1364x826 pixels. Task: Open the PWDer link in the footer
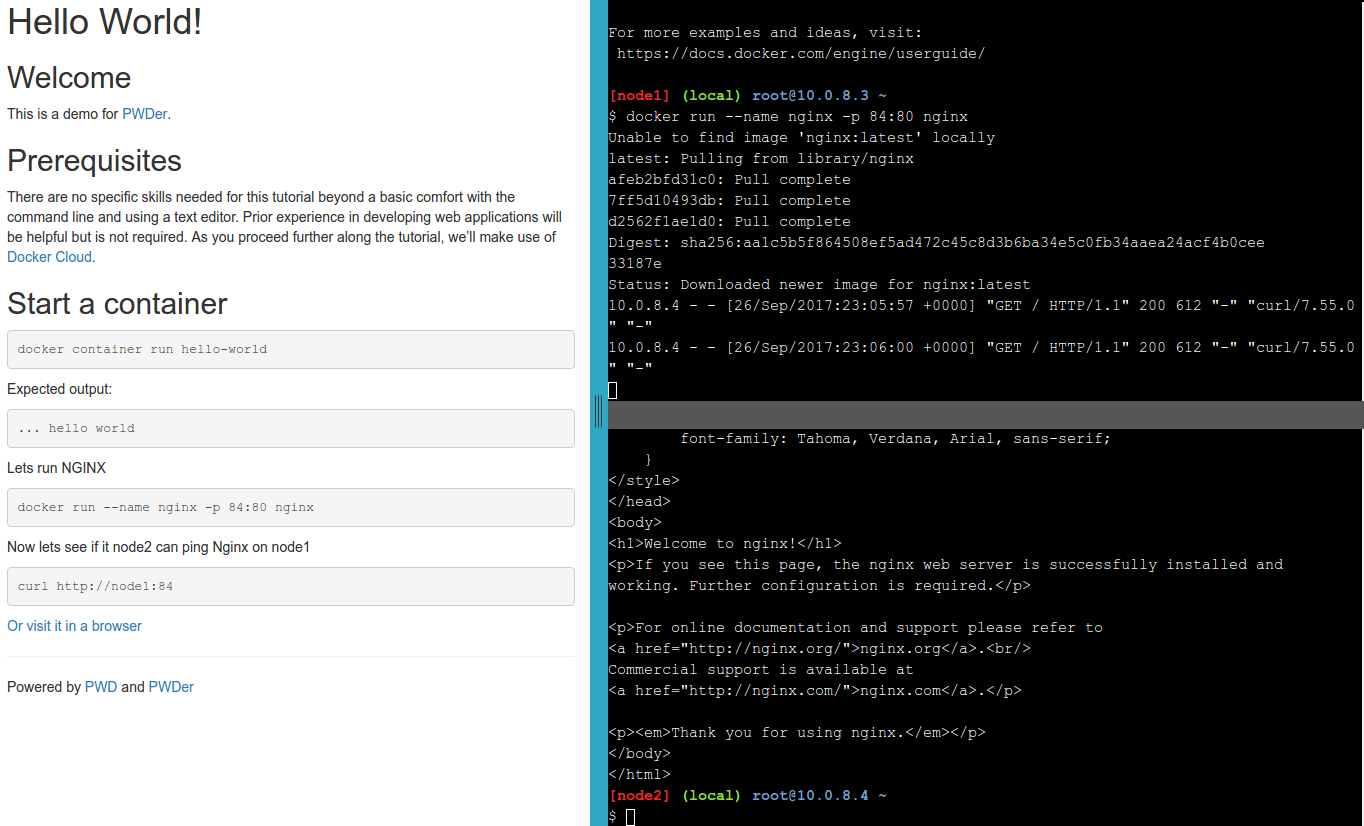(171, 687)
